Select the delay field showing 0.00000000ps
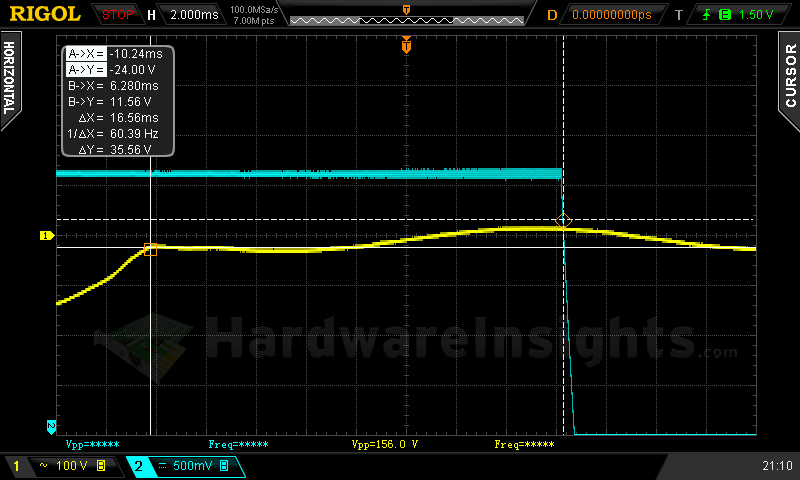The image size is (800, 480). 610,14
